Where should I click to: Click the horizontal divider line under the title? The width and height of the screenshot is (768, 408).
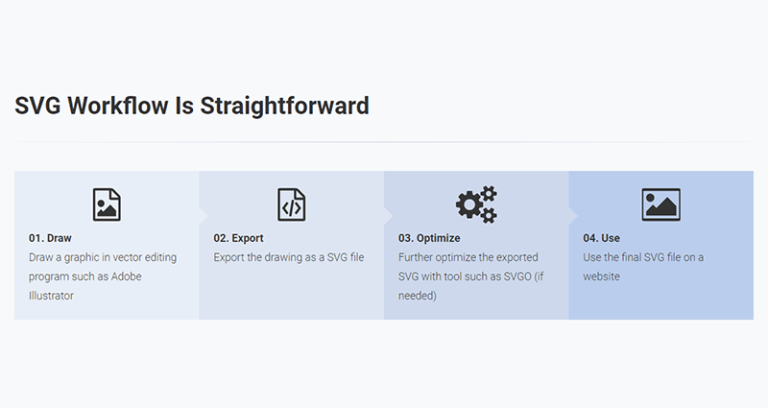click(384, 142)
